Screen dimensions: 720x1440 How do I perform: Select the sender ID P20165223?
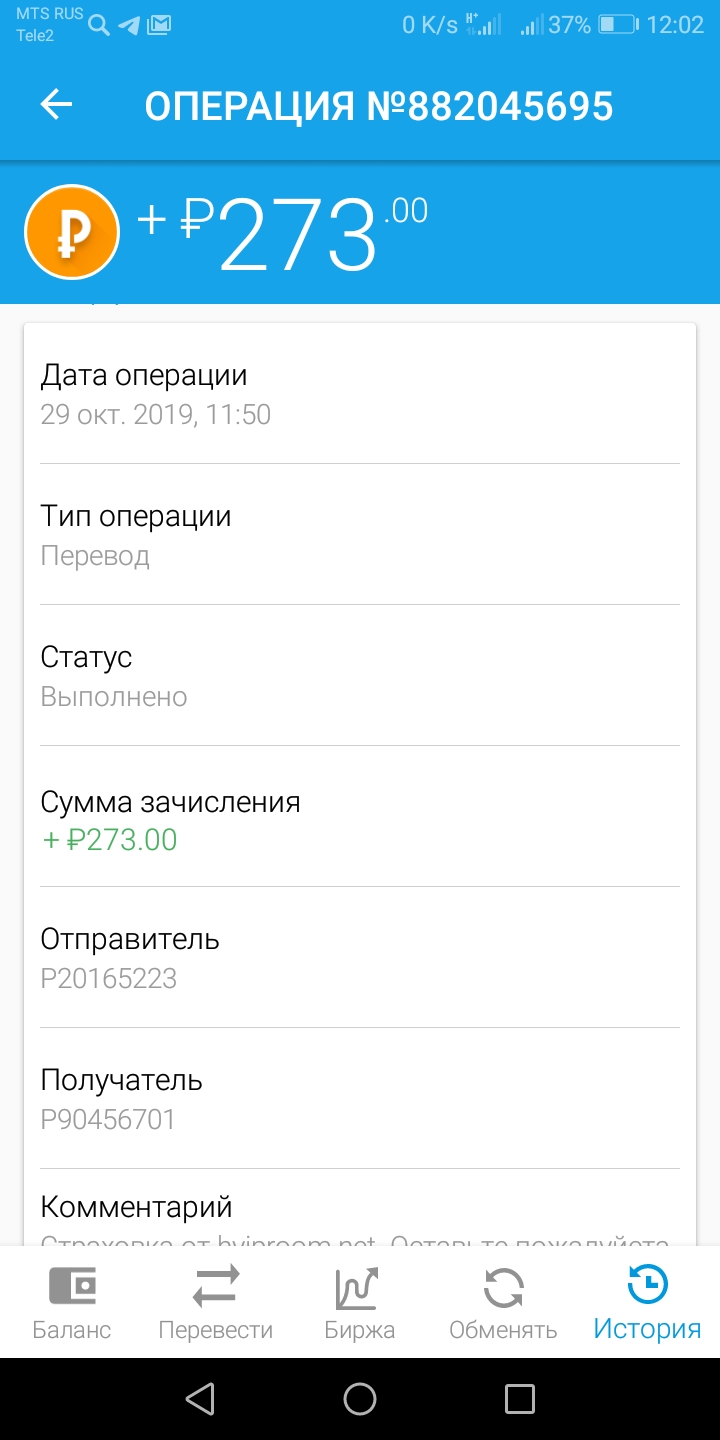tap(108, 978)
